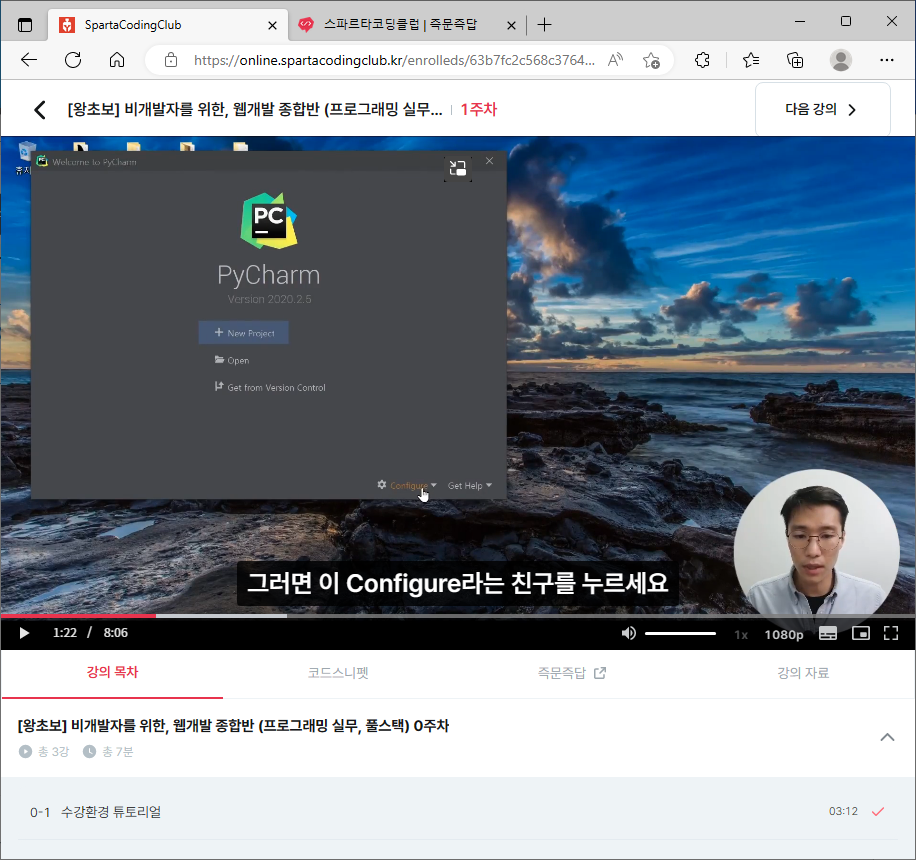916x860 pixels.
Task: Open the browser Settings and more menu
Action: tap(886, 60)
